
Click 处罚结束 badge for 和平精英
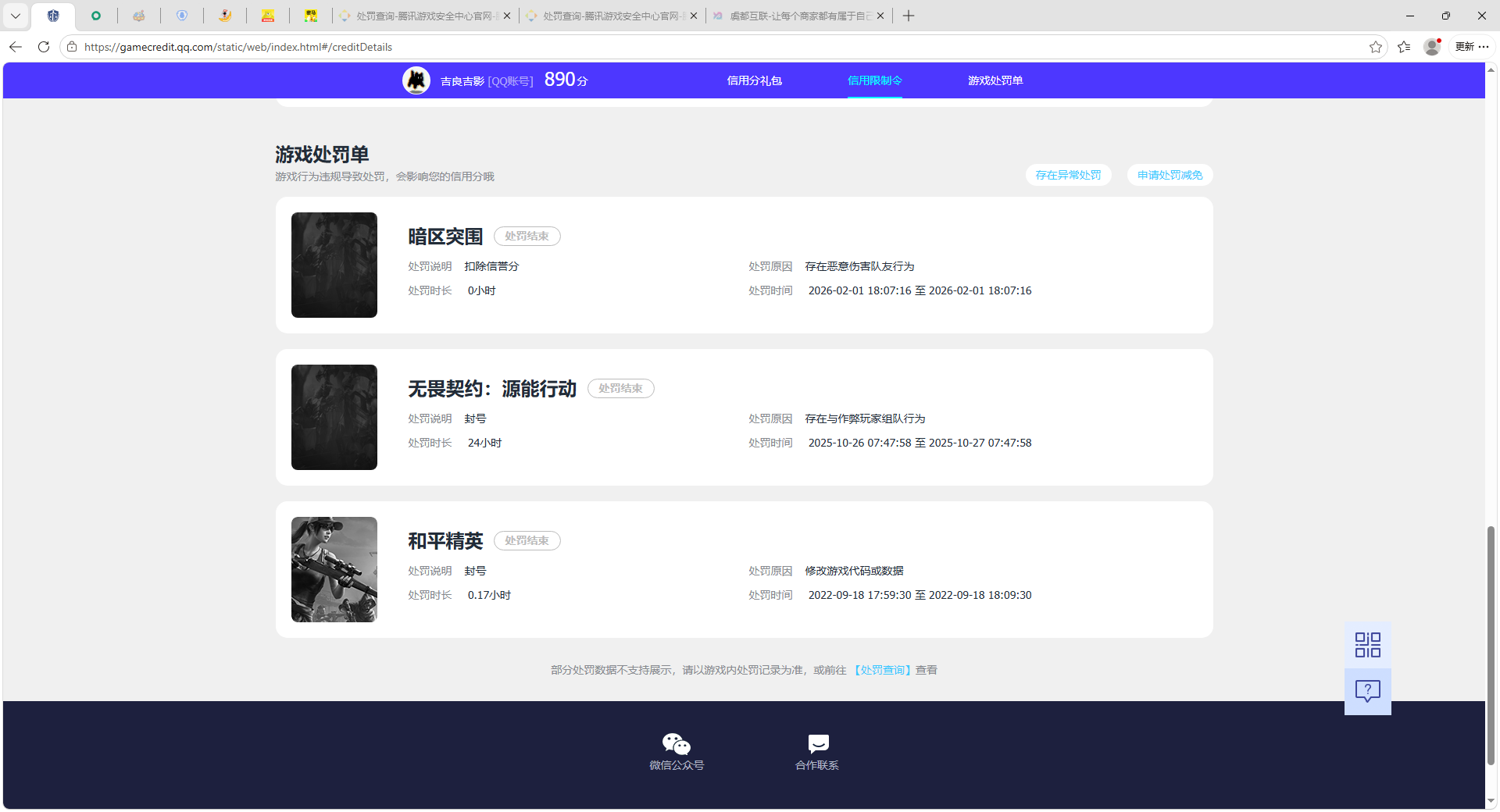[x=527, y=540]
